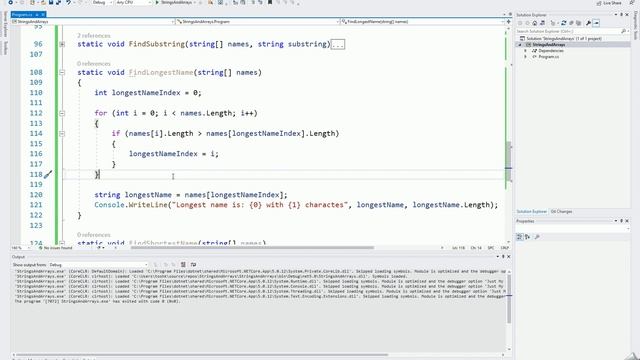Click the 'No issues found' status indicator
Screen dimensions: 640x360
(55, 248)
